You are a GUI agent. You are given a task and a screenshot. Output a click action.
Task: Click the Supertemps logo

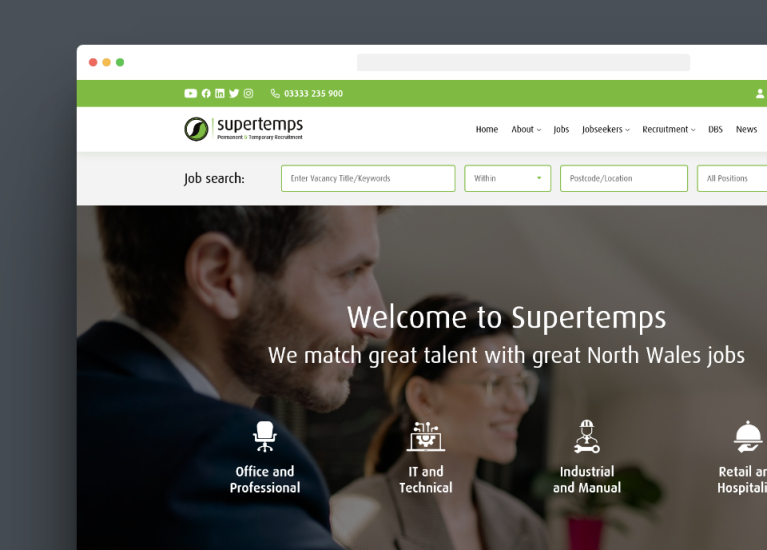[244, 129]
